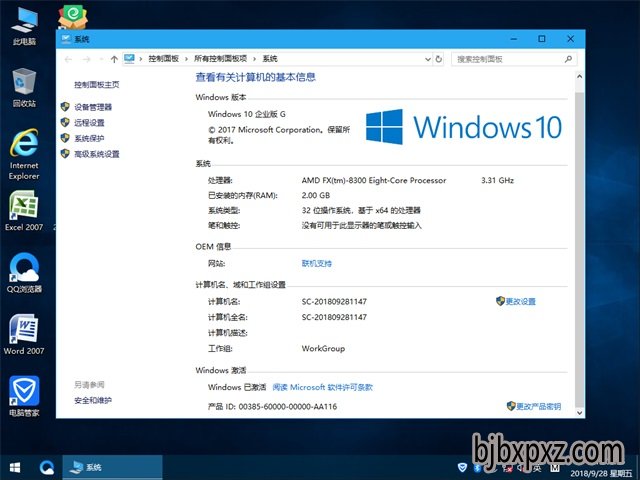Viewport: 640px width, 480px height.
Task: Open Excel 2007 desktop shortcut
Action: tap(24, 211)
